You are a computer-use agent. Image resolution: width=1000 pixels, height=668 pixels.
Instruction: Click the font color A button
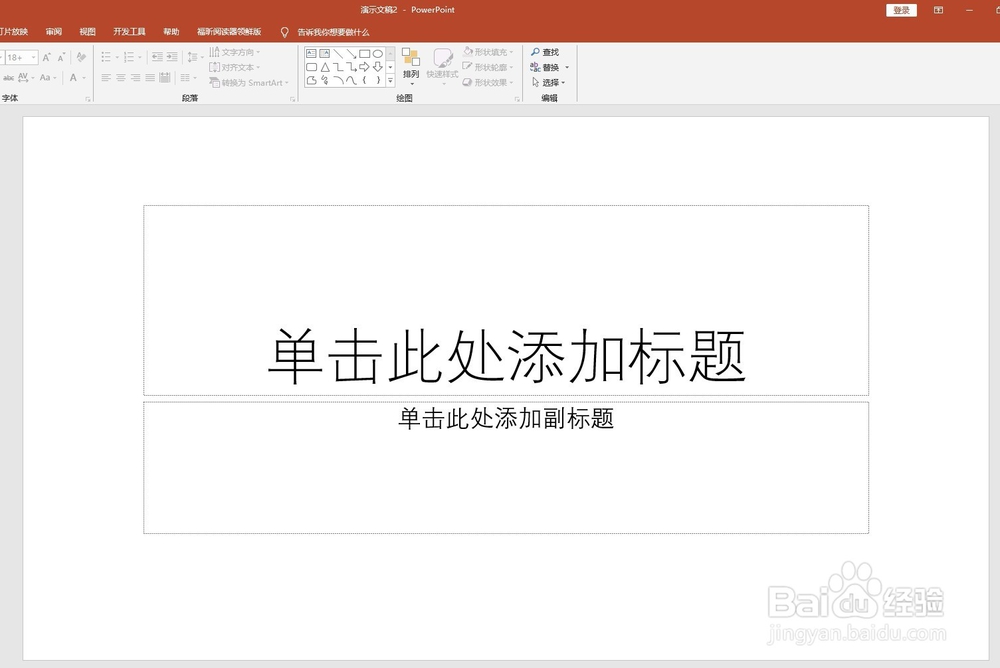click(73, 78)
